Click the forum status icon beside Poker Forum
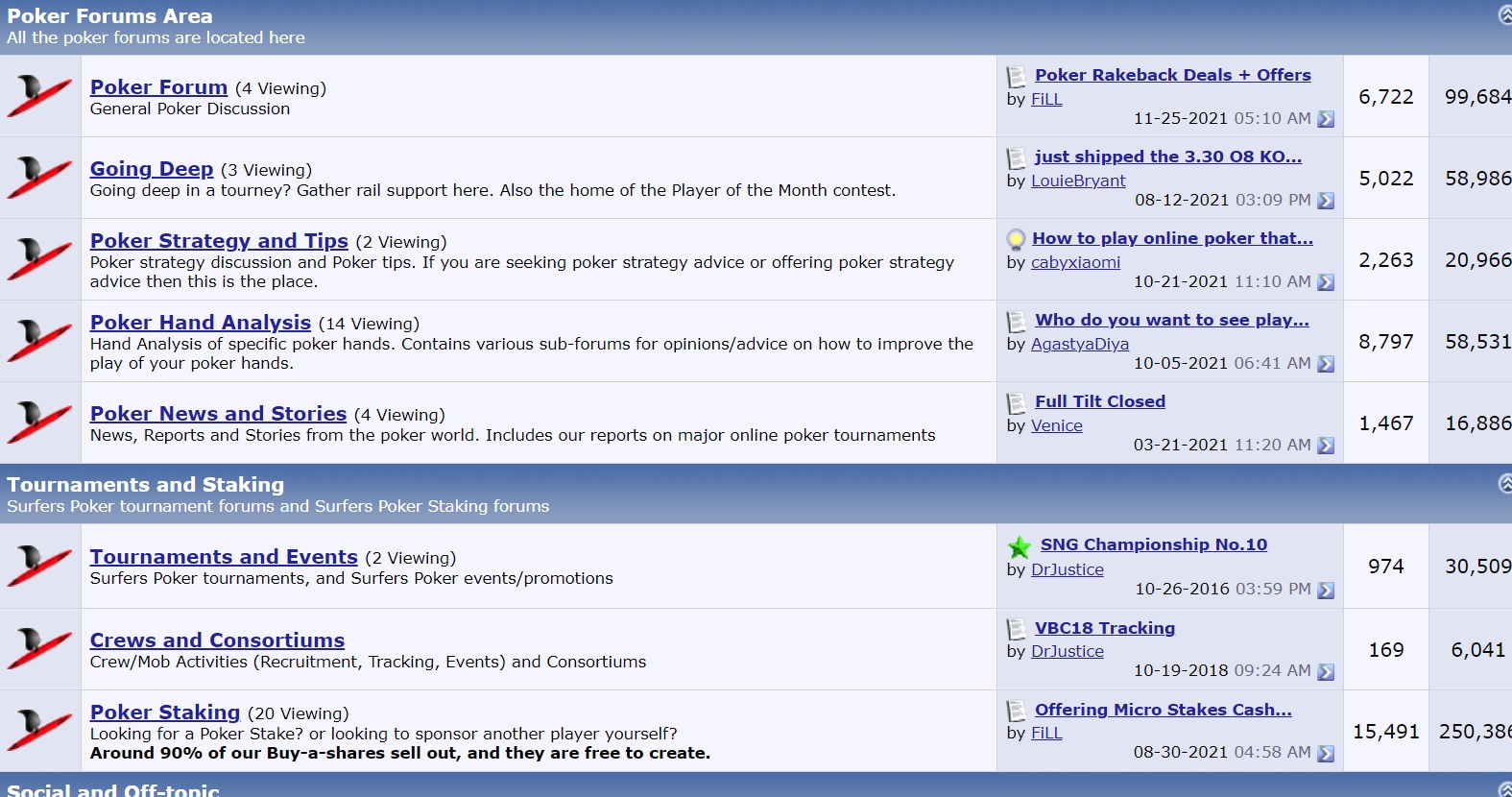This screenshot has width=1512, height=797. (39, 96)
